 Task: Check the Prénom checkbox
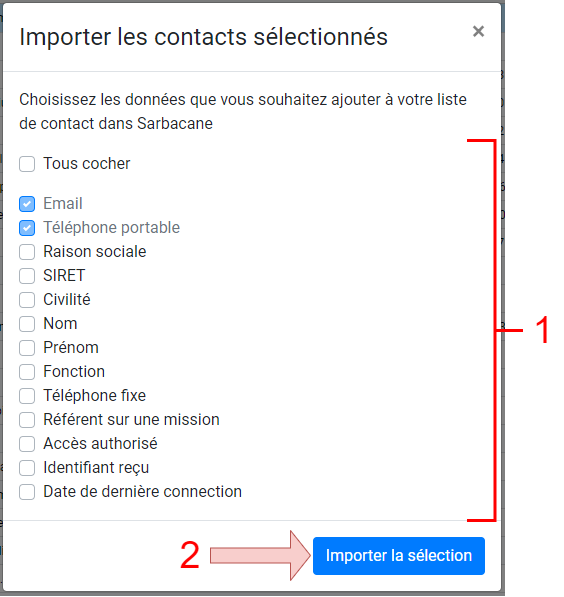(x=27, y=348)
